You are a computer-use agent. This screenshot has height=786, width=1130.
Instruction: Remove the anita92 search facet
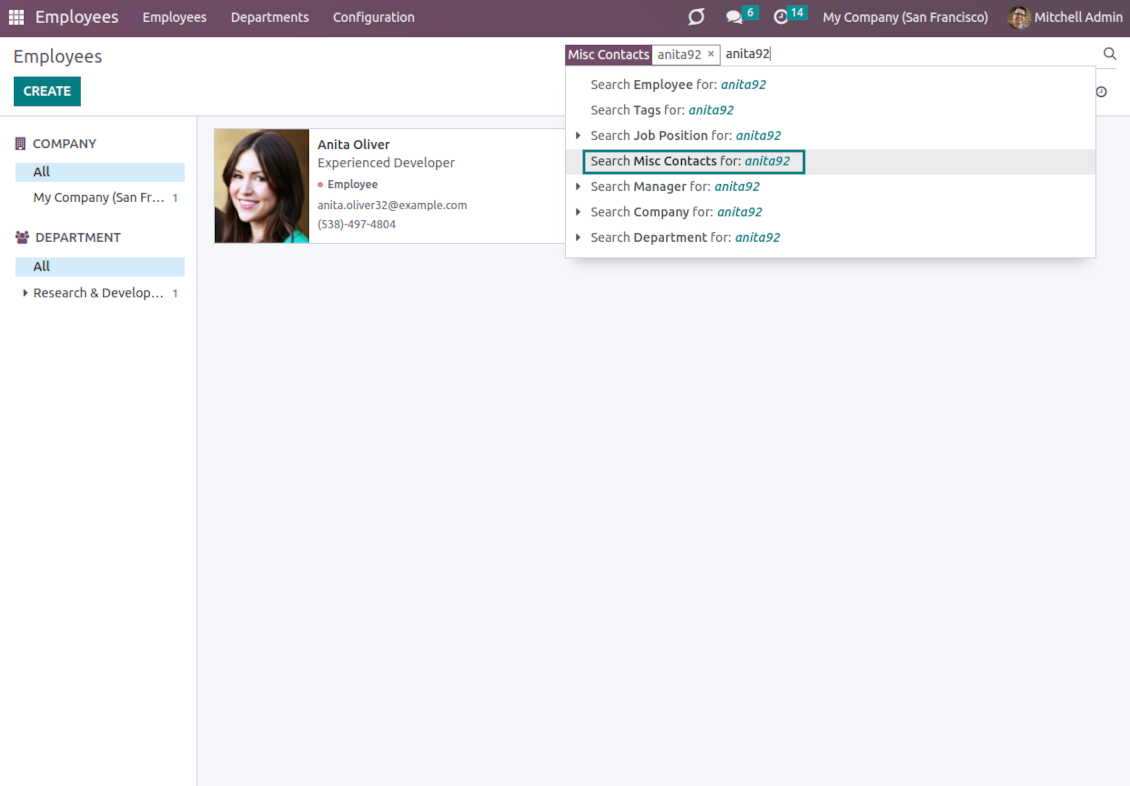pos(711,54)
